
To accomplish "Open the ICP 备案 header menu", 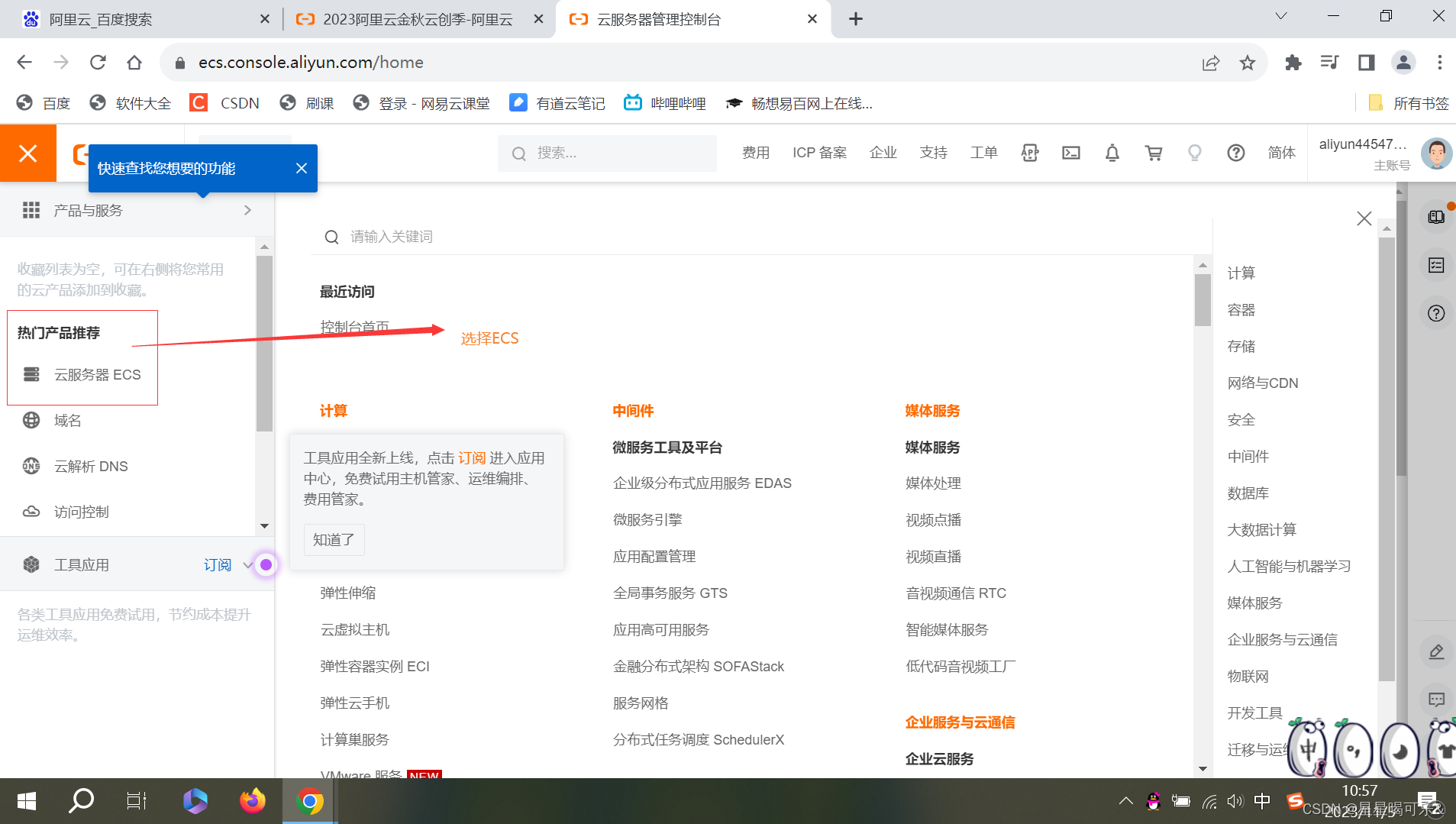I will coord(820,153).
